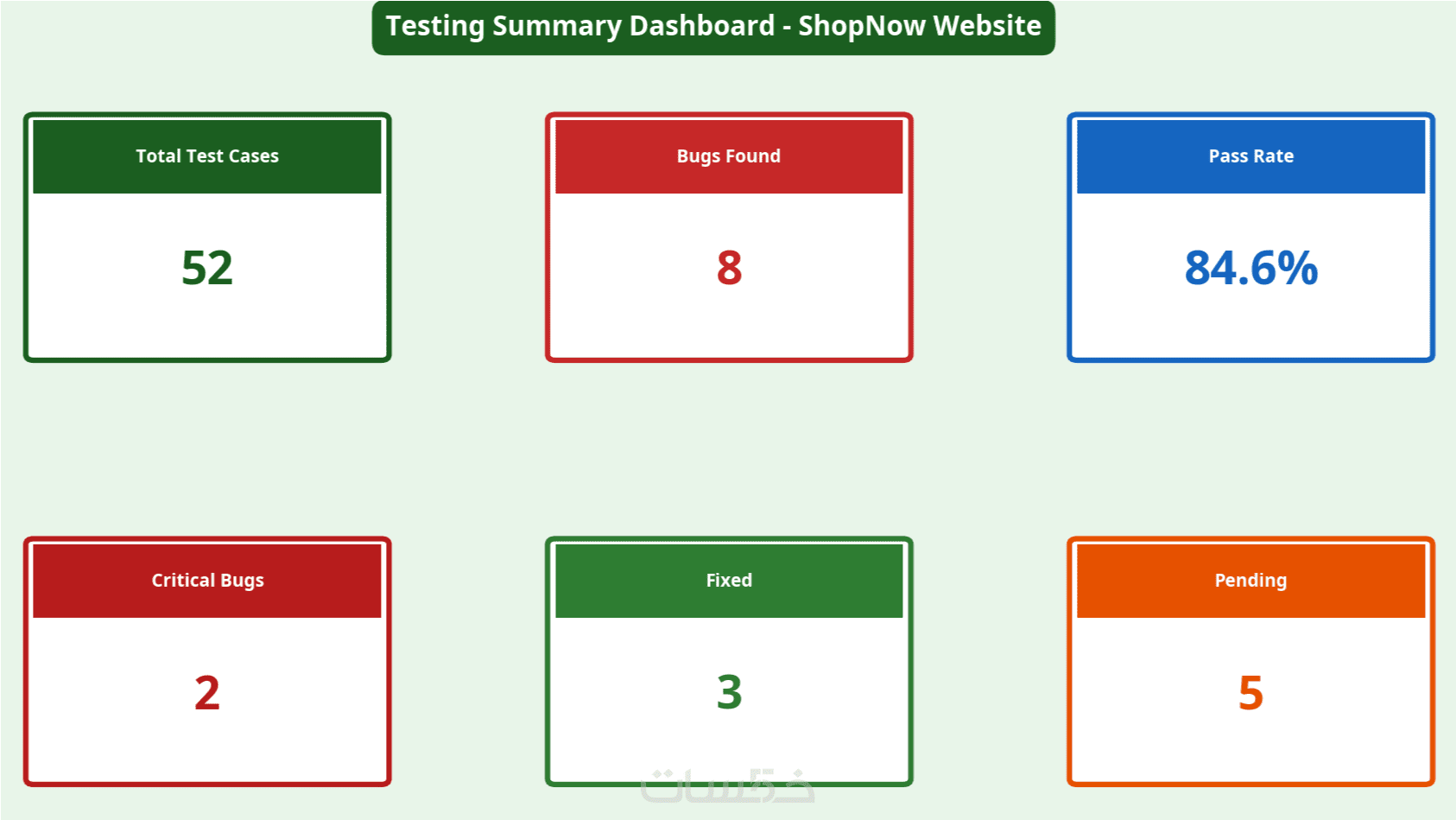1456x820 pixels.
Task: Click the 84.6% pass rate value
Action: (x=1251, y=268)
